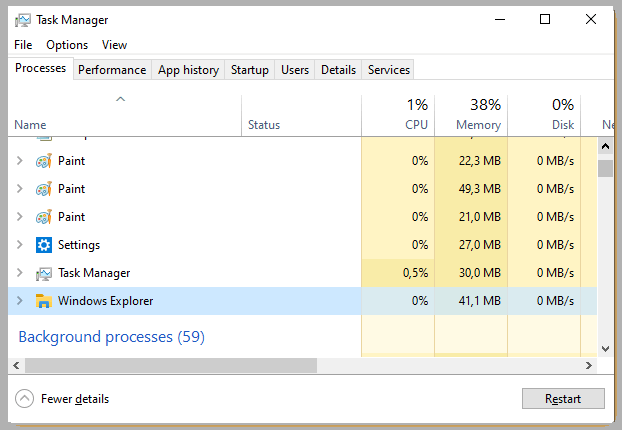This screenshot has width=622, height=430.
Task: Click the horizontal scrollbar left arrow
Action: click(x=16, y=365)
